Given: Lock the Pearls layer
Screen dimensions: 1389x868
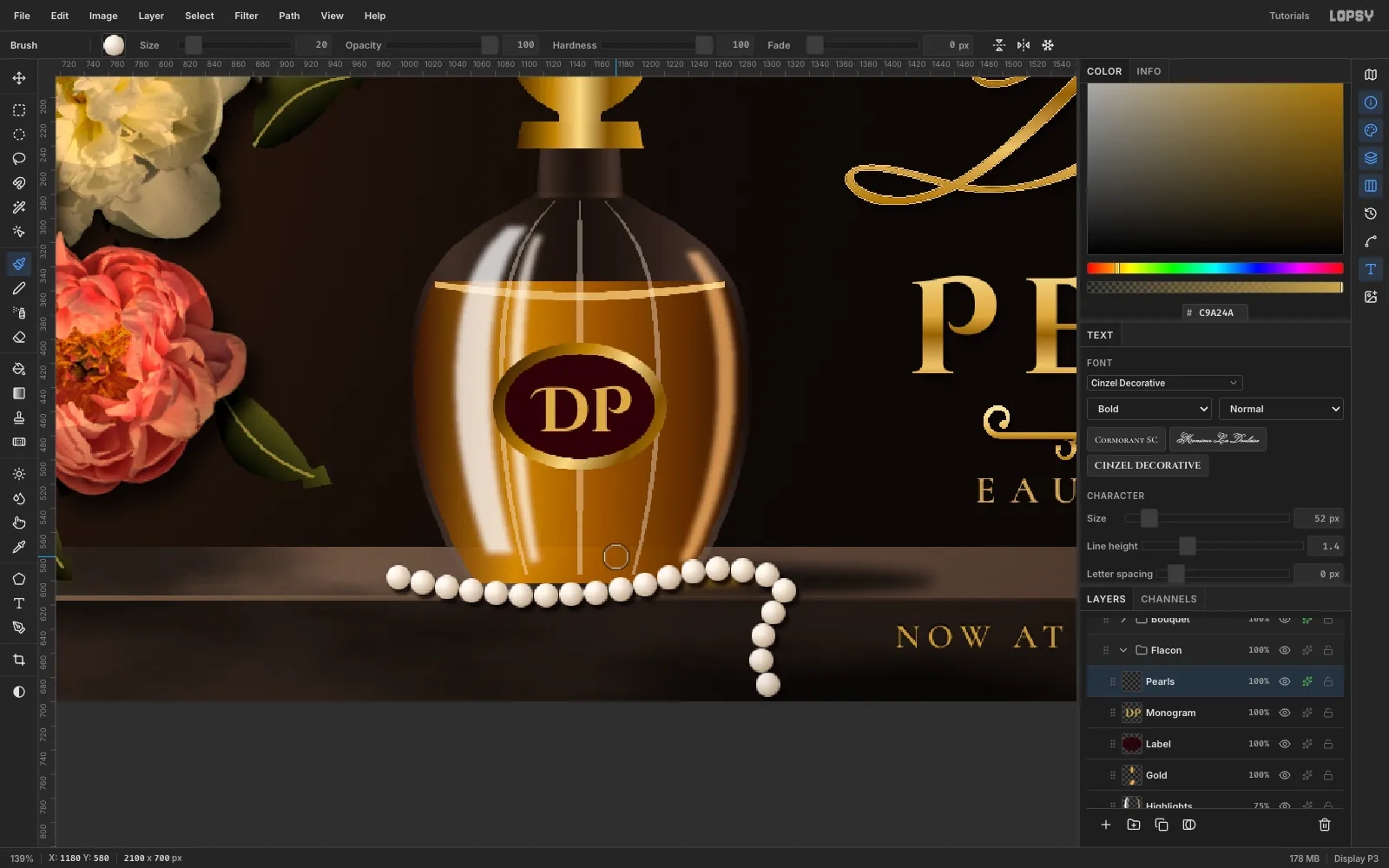Looking at the screenshot, I should (1328, 681).
